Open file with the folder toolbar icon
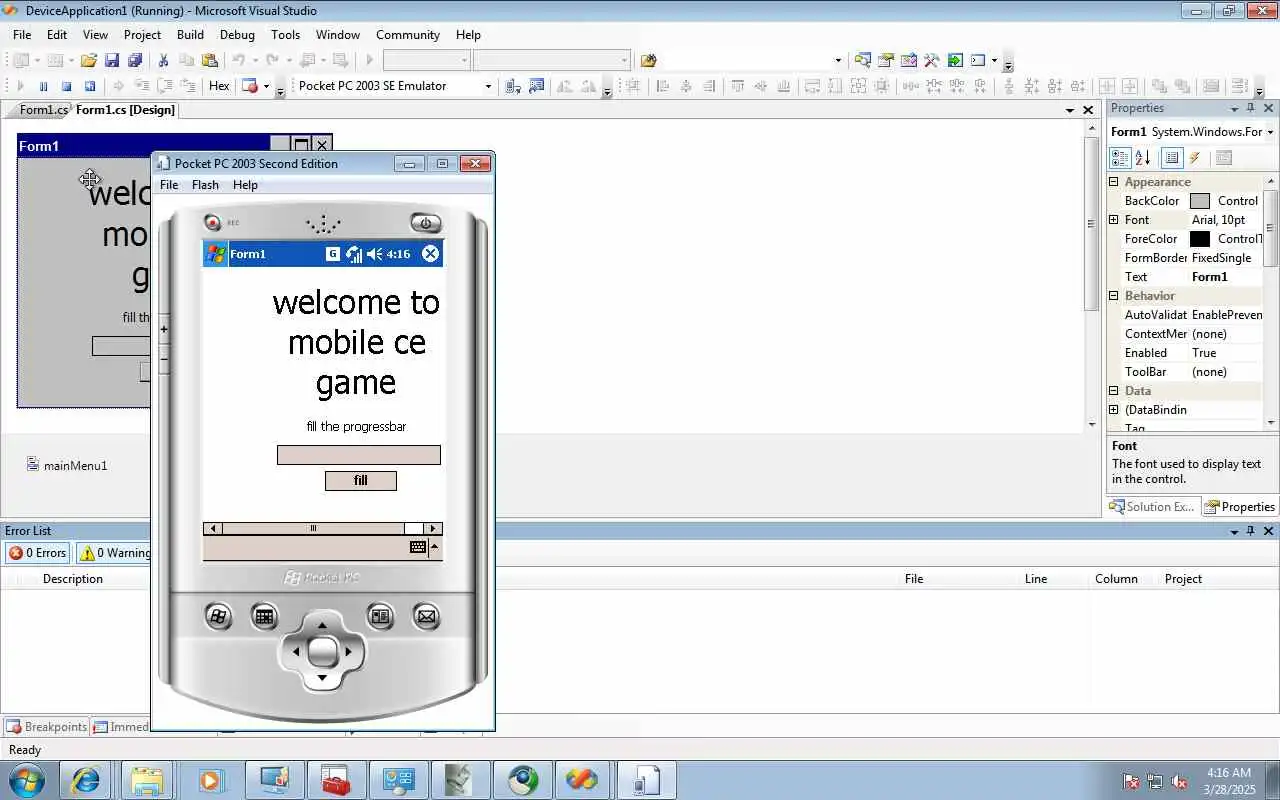Image resolution: width=1280 pixels, height=800 pixels. tap(89, 60)
